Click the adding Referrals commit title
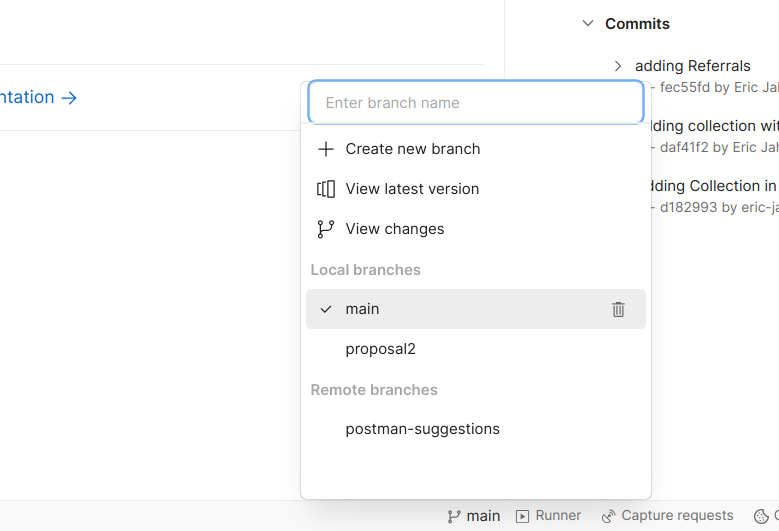This screenshot has height=531, width=779. (692, 66)
